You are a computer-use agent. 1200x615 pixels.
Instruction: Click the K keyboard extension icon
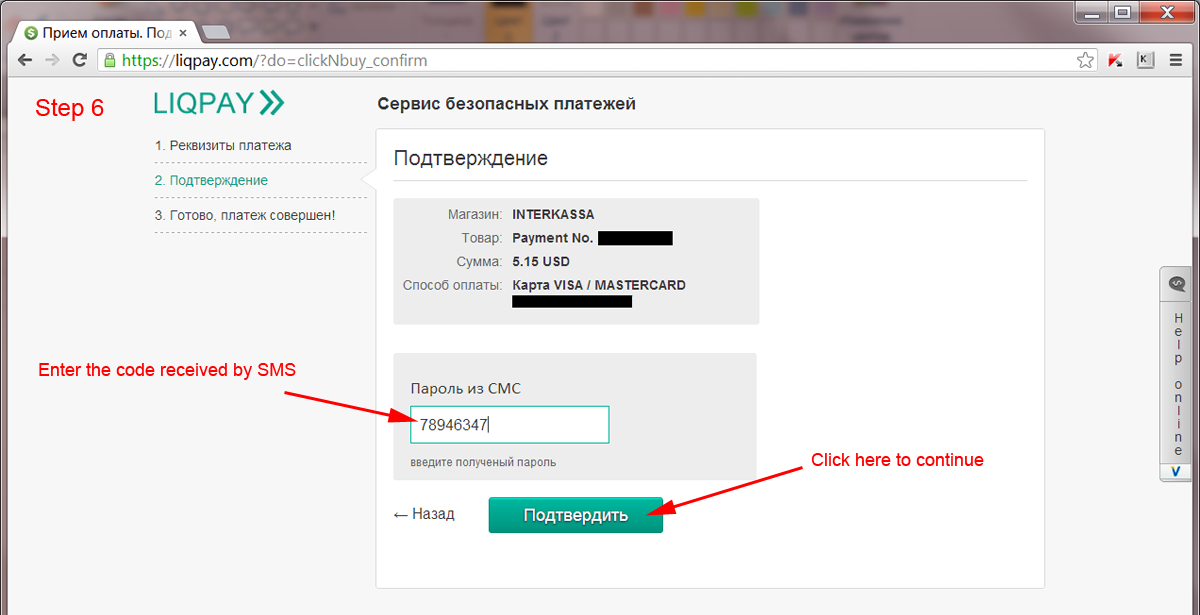pos(1145,60)
